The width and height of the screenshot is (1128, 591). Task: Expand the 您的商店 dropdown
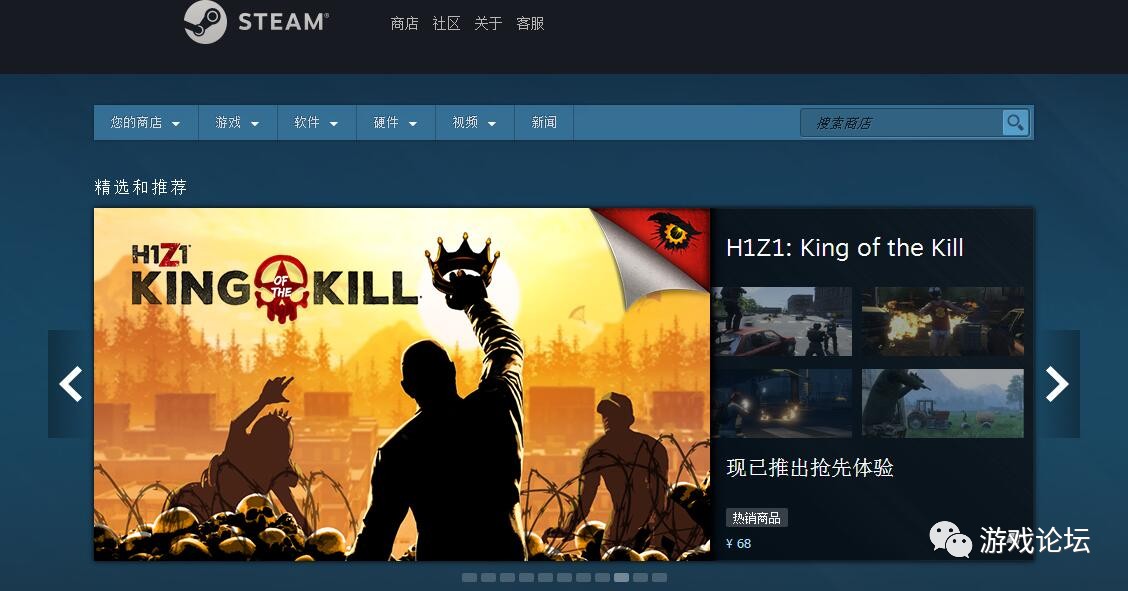pyautogui.click(x=146, y=123)
